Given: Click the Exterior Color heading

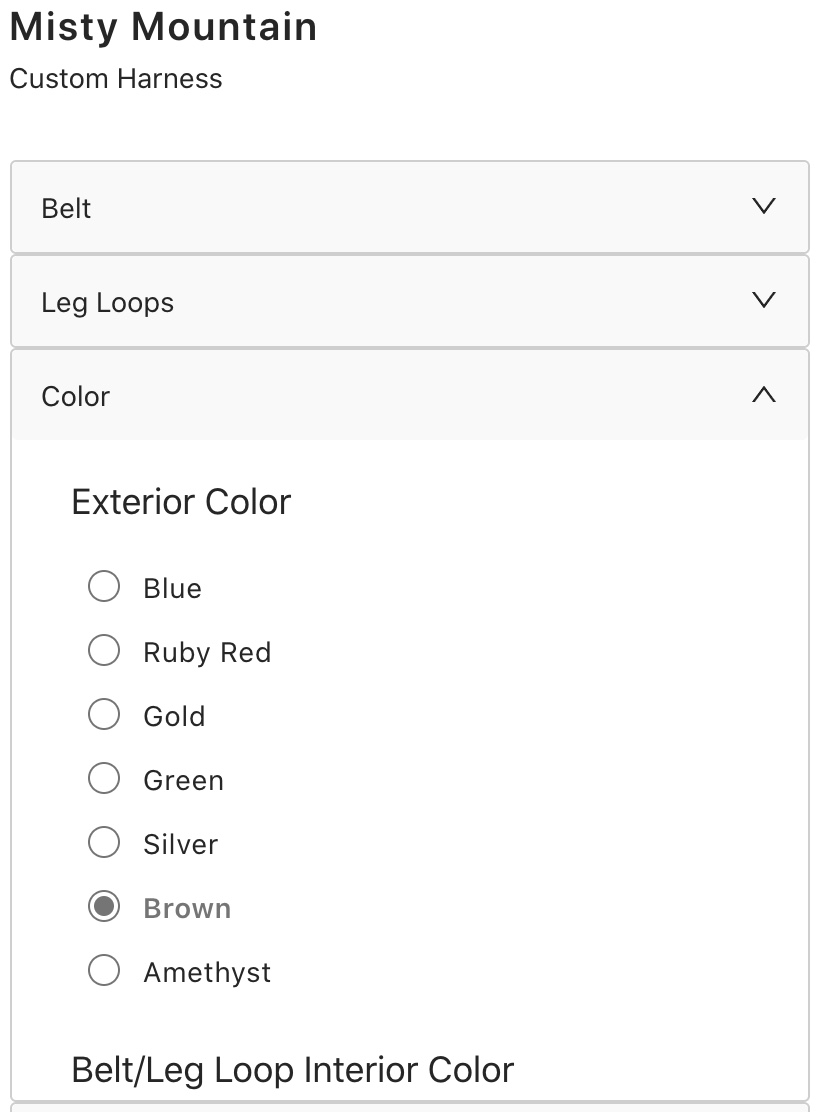Looking at the screenshot, I should click(181, 501).
